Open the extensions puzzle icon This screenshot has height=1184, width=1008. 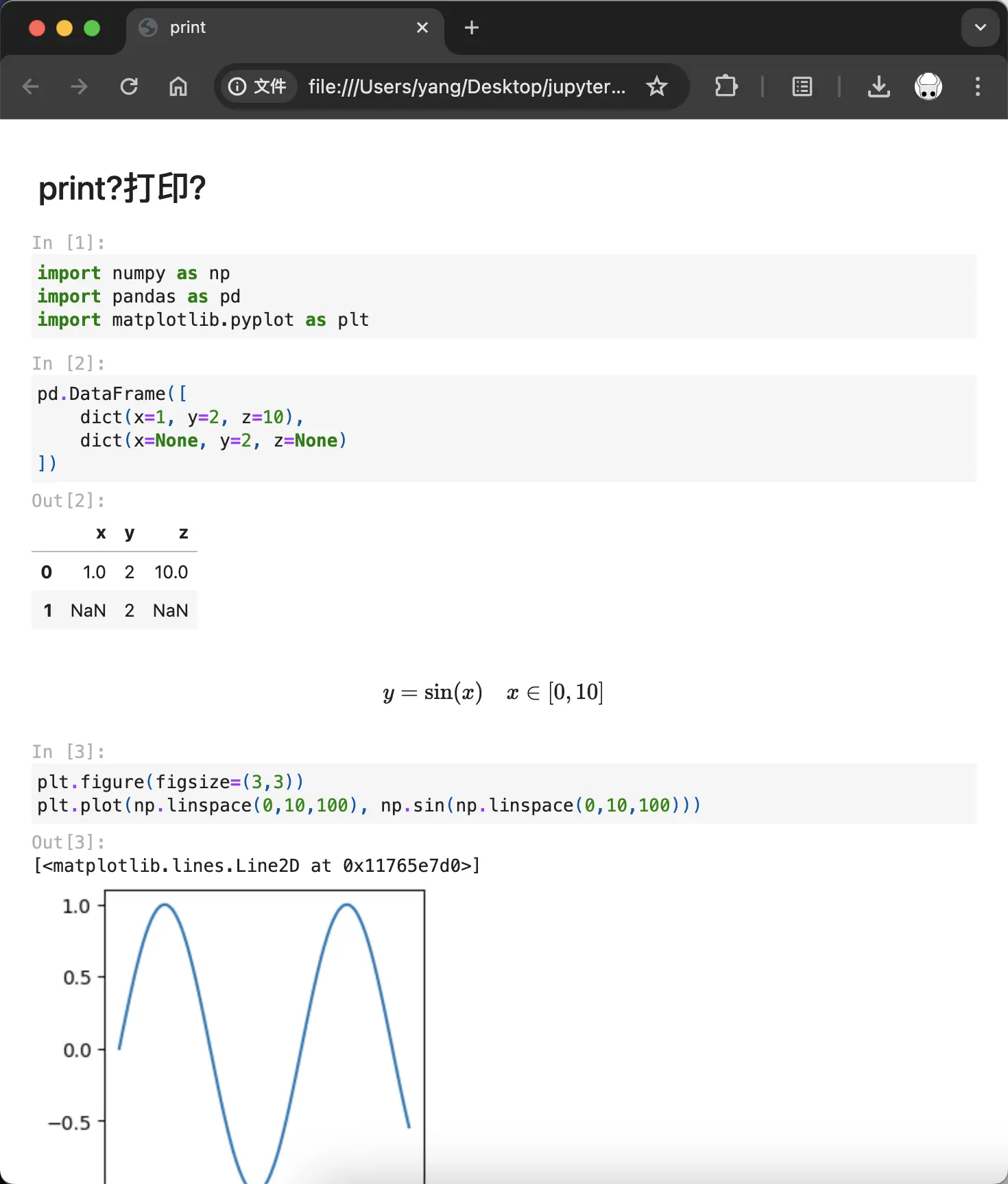pos(725,86)
